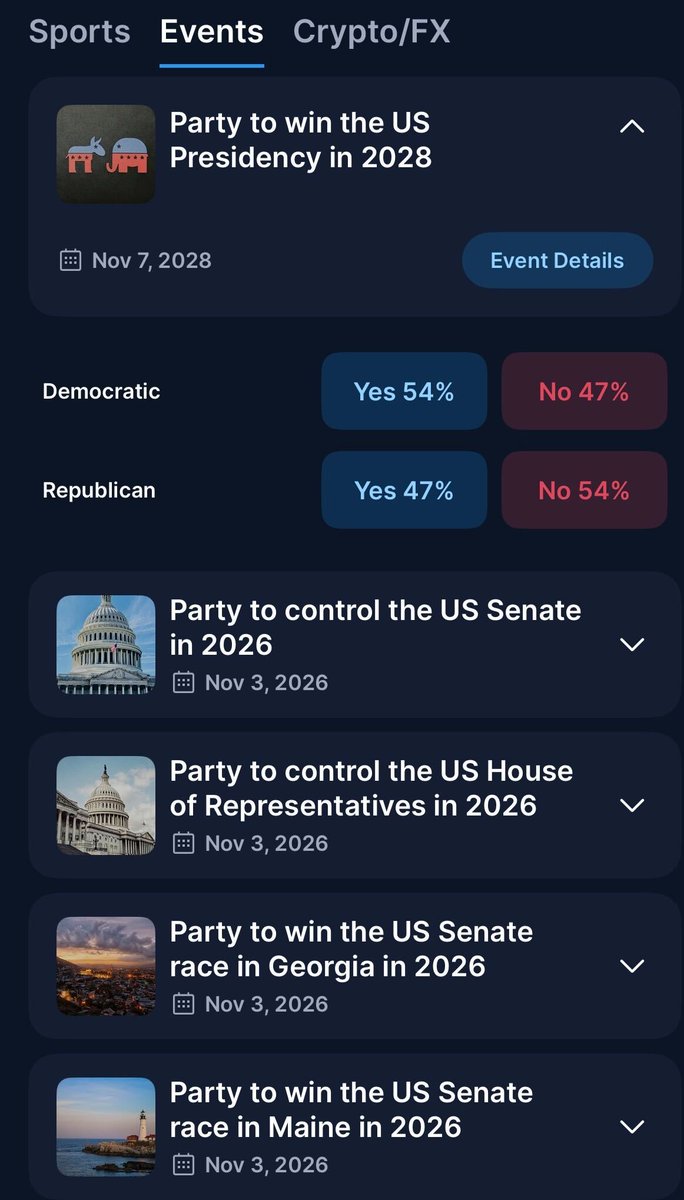Screen dimensions: 684x1200
Task: Expand the House of Representatives 2026 event
Action: (632, 805)
